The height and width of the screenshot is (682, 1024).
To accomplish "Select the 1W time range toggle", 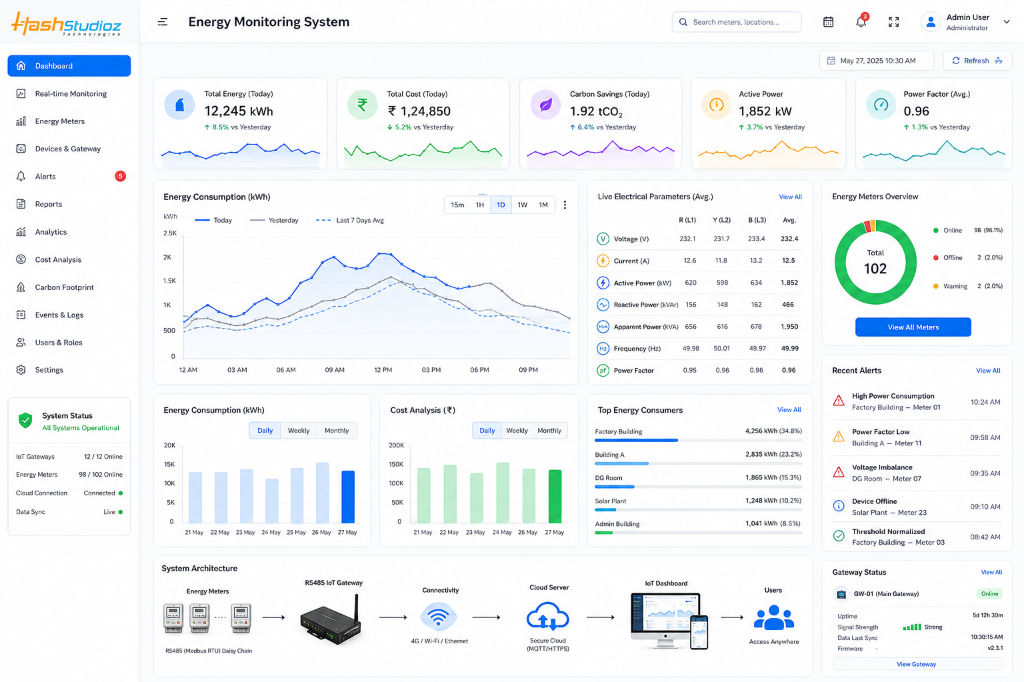I will (x=522, y=205).
